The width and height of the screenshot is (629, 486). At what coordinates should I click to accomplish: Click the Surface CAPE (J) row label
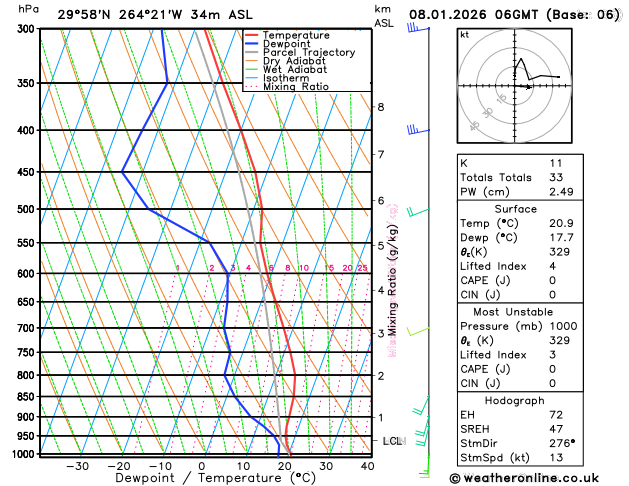(x=485, y=280)
